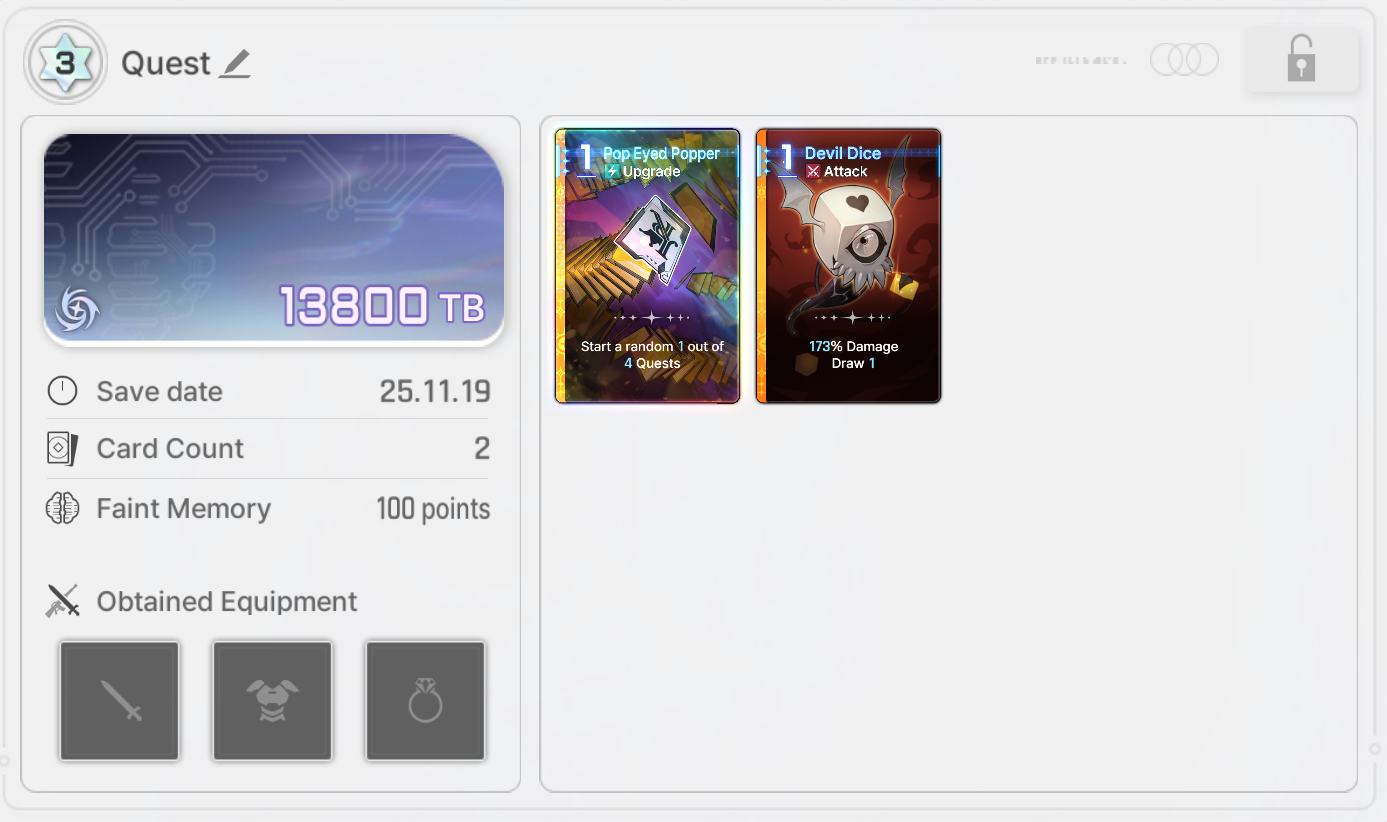Viewport: 1387px width, 822px height.
Task: Select the empty weapon sword slot
Action: (120, 700)
